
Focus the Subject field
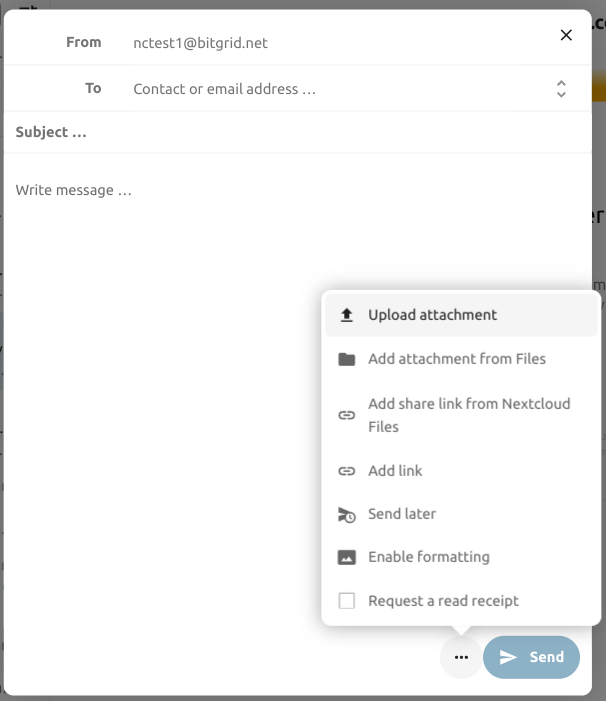coord(300,132)
